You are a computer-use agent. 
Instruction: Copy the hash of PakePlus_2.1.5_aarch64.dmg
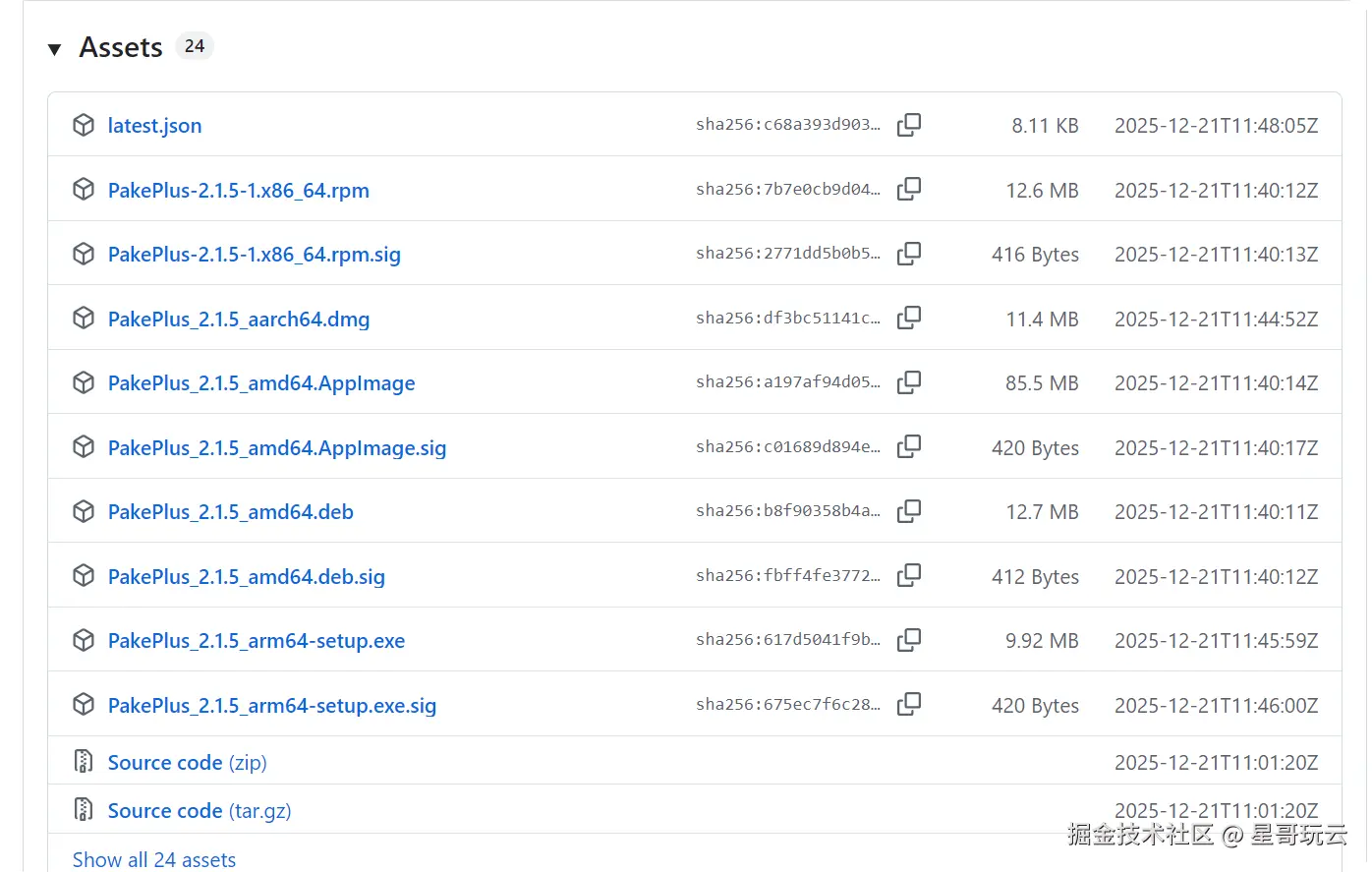(909, 318)
